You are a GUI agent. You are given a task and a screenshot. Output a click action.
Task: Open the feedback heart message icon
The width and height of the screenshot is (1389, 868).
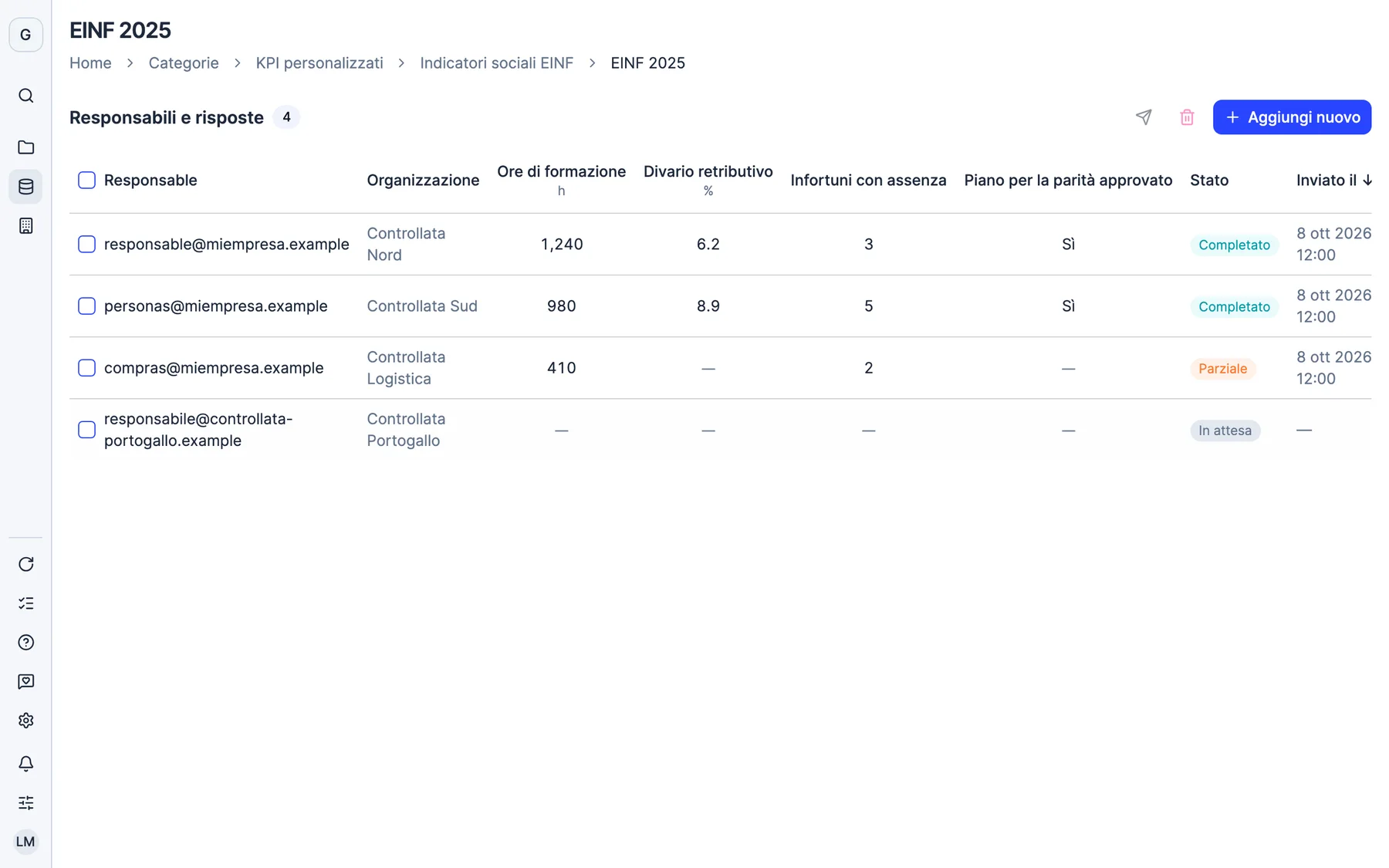click(x=25, y=681)
